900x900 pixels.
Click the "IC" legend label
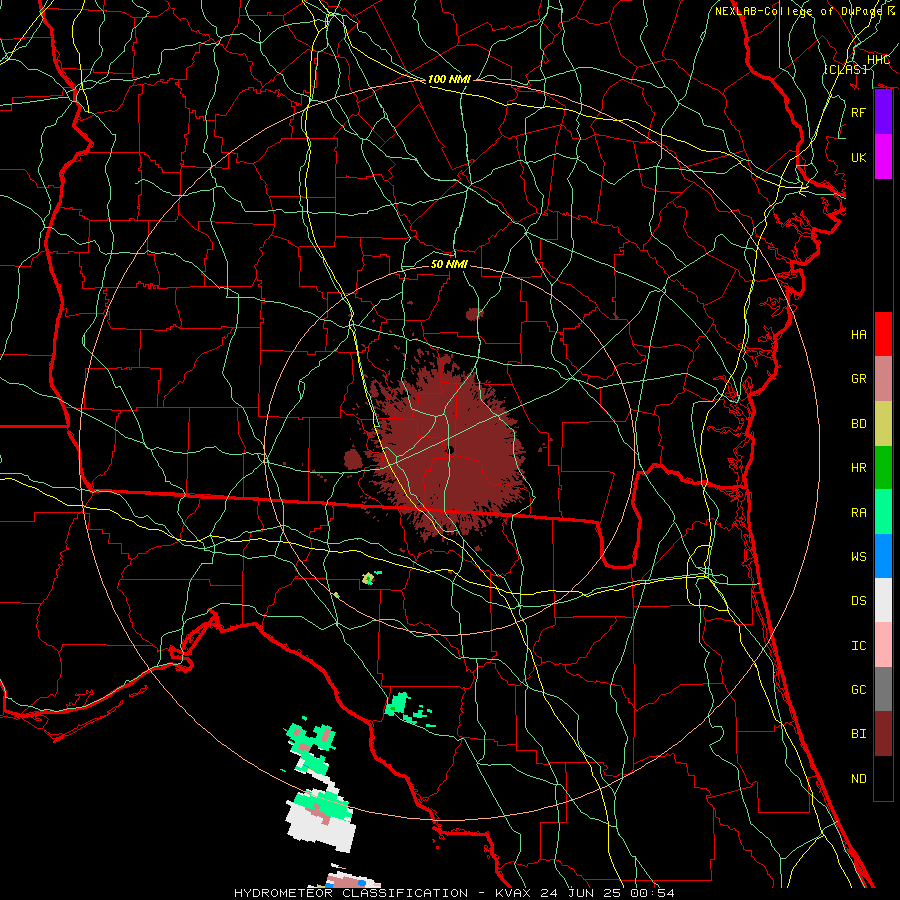[858, 645]
